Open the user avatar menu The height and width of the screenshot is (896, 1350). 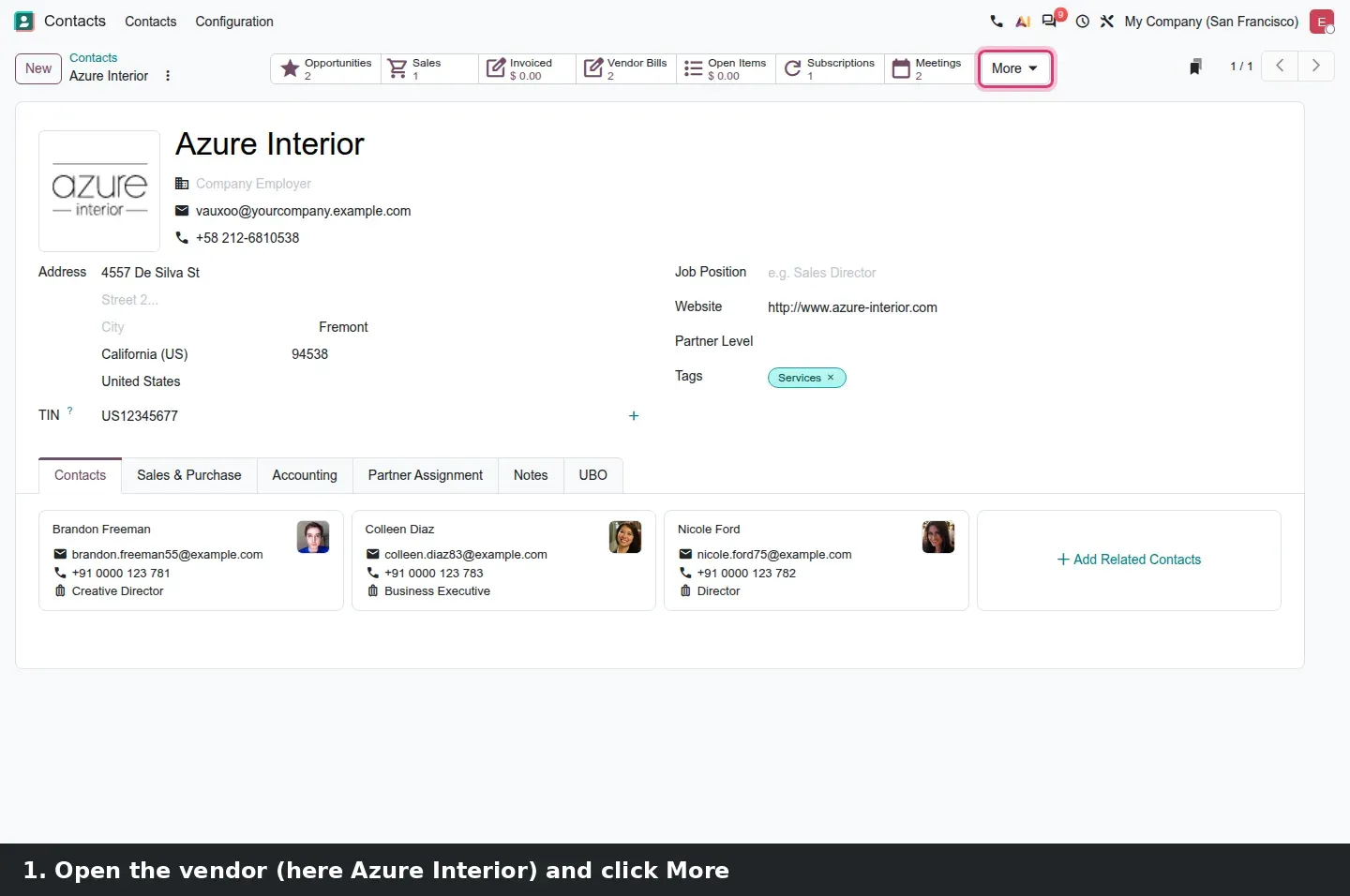pos(1322,21)
